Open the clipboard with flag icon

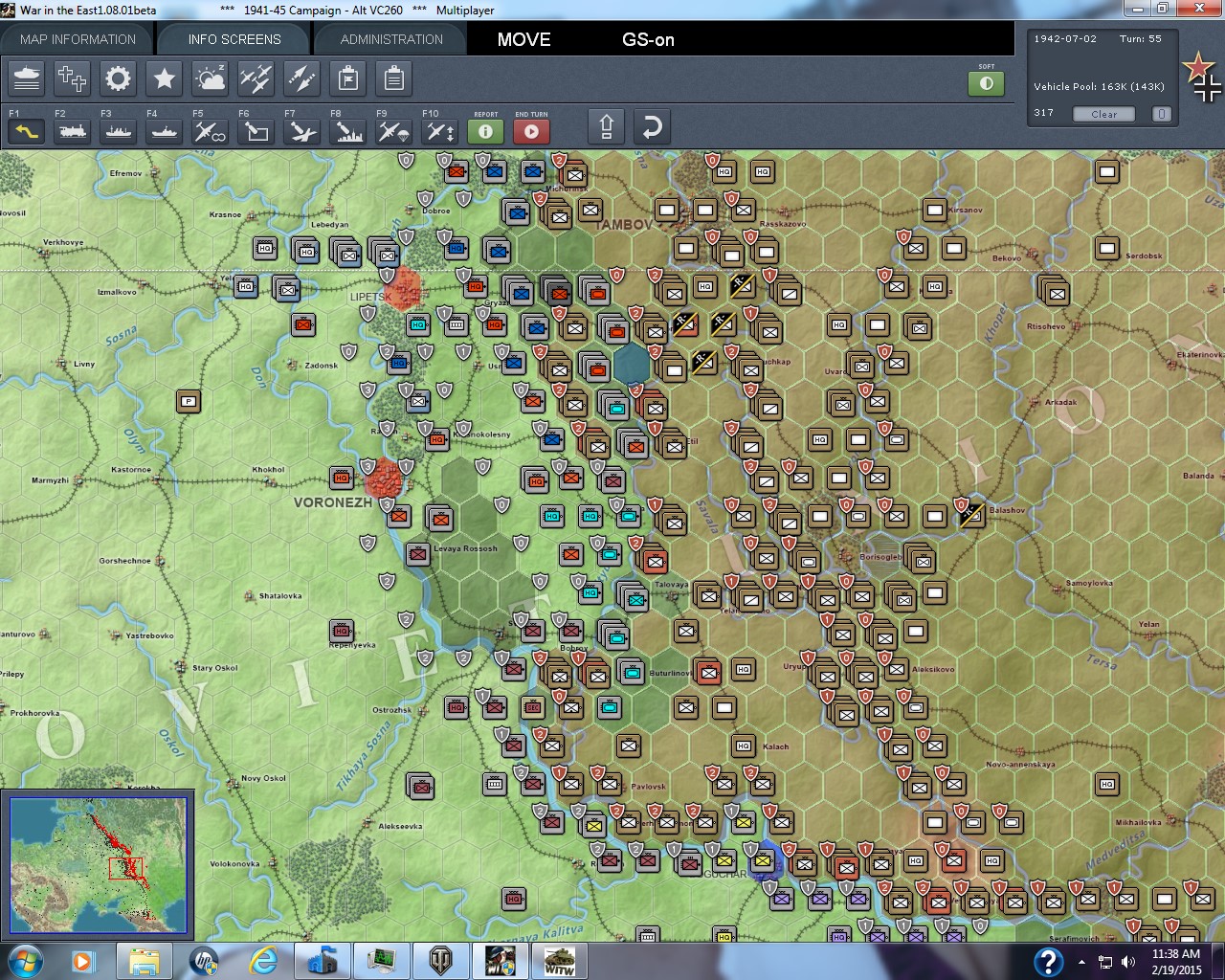tap(348, 78)
